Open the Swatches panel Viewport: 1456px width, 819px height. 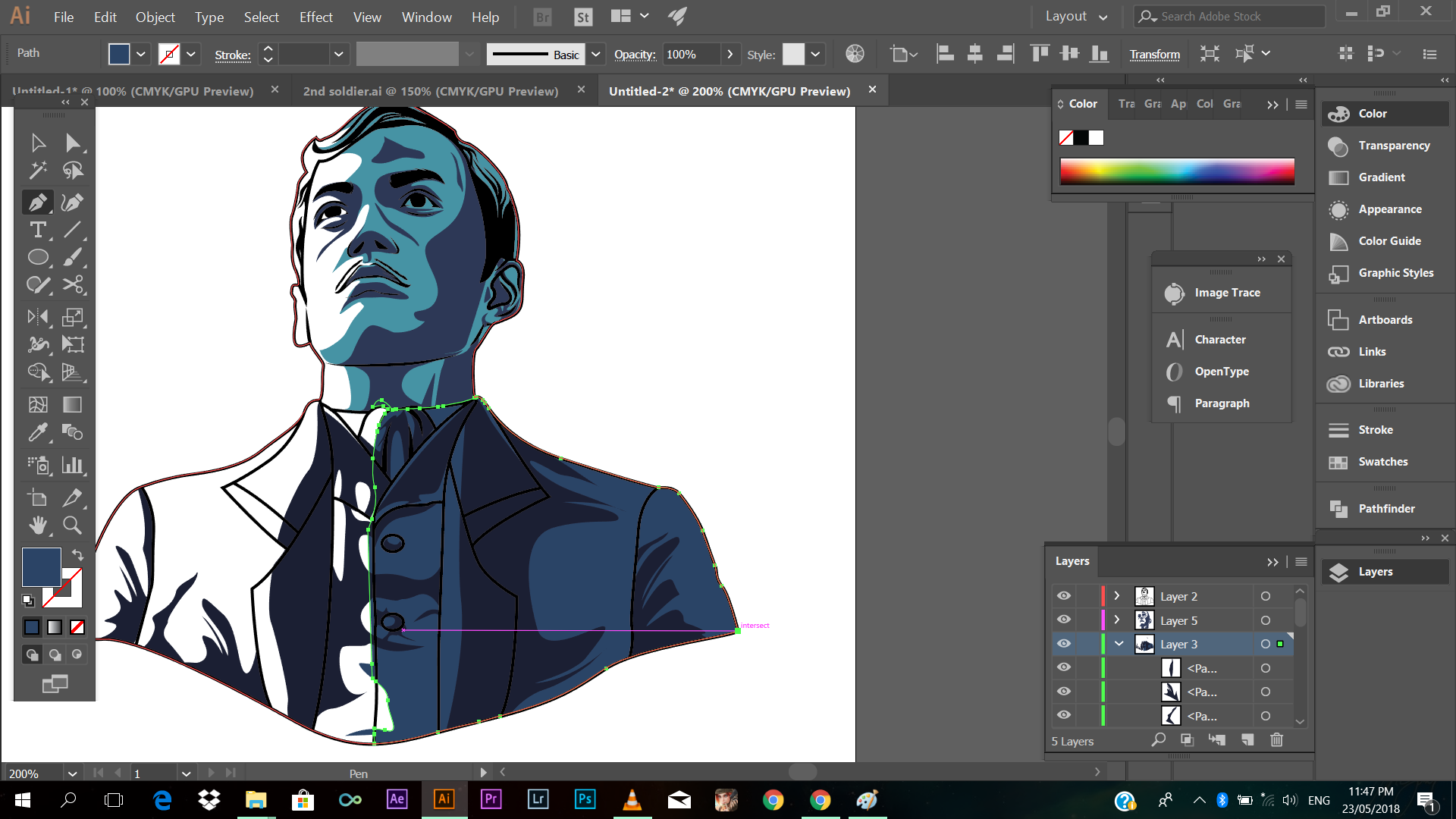point(1385,462)
